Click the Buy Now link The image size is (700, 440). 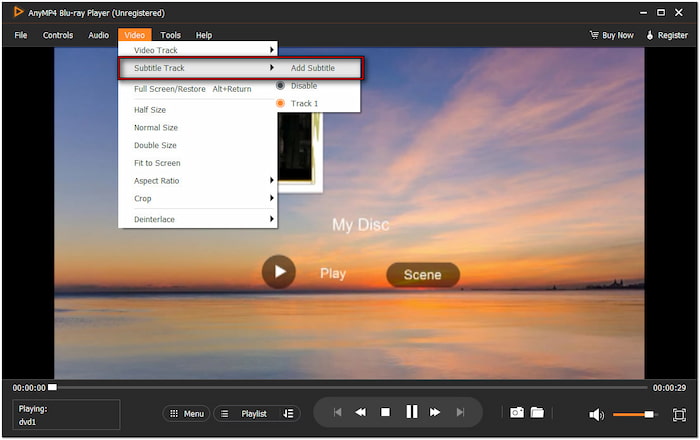click(618, 35)
